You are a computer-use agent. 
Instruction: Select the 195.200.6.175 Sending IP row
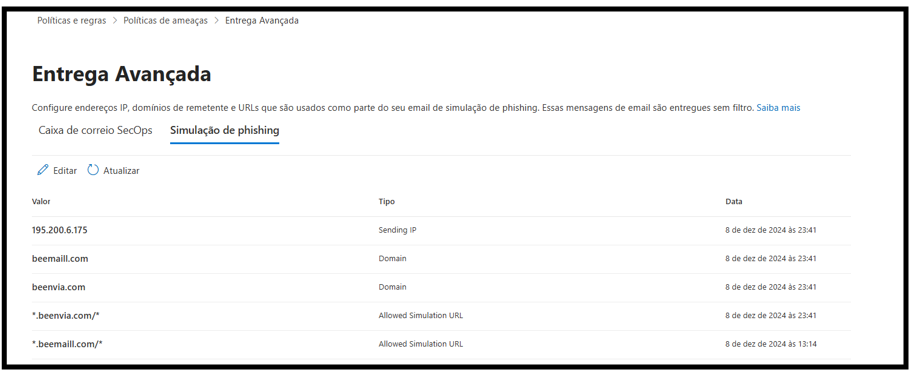pyautogui.click(x=441, y=230)
